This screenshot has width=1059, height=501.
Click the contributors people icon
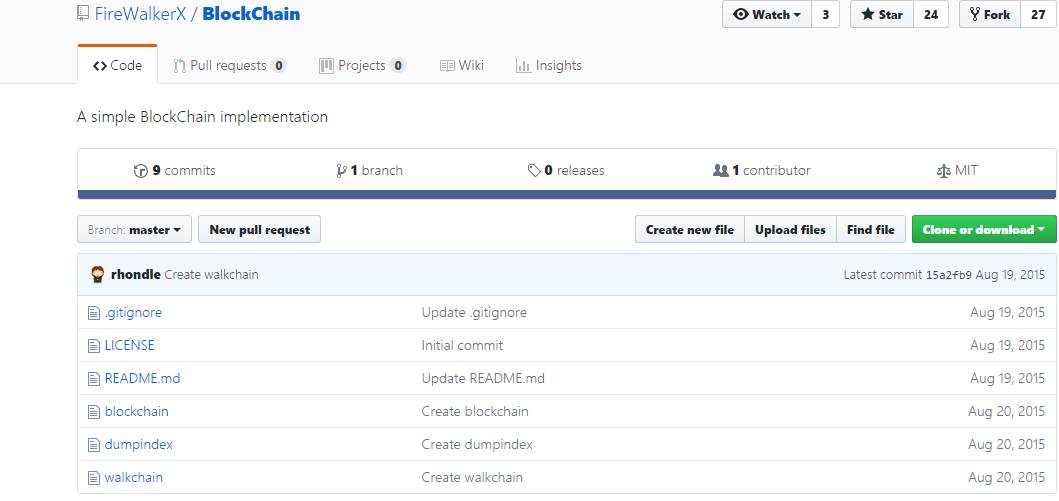pyautogui.click(x=721, y=171)
